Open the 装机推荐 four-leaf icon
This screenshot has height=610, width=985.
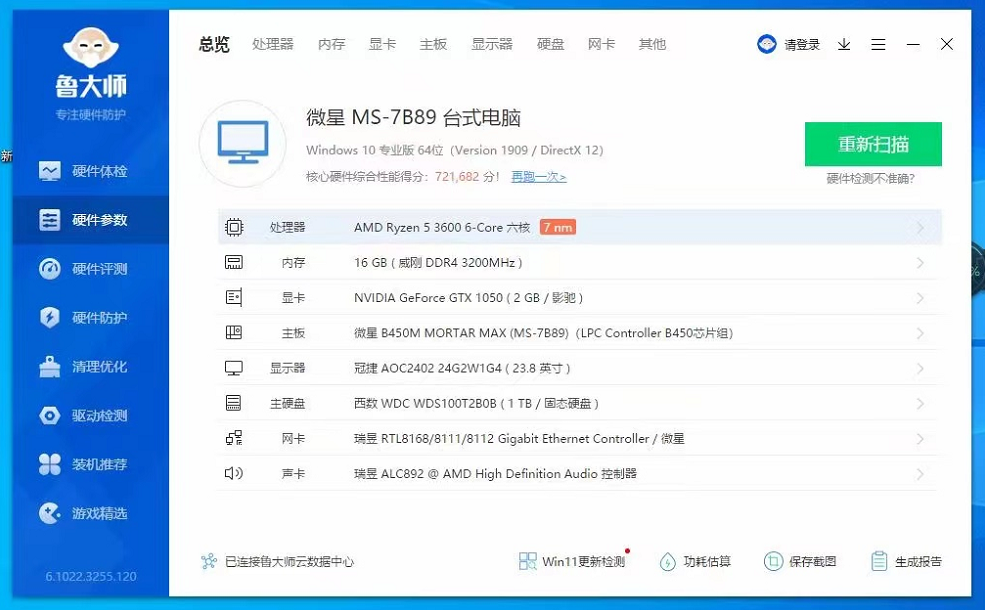point(50,464)
